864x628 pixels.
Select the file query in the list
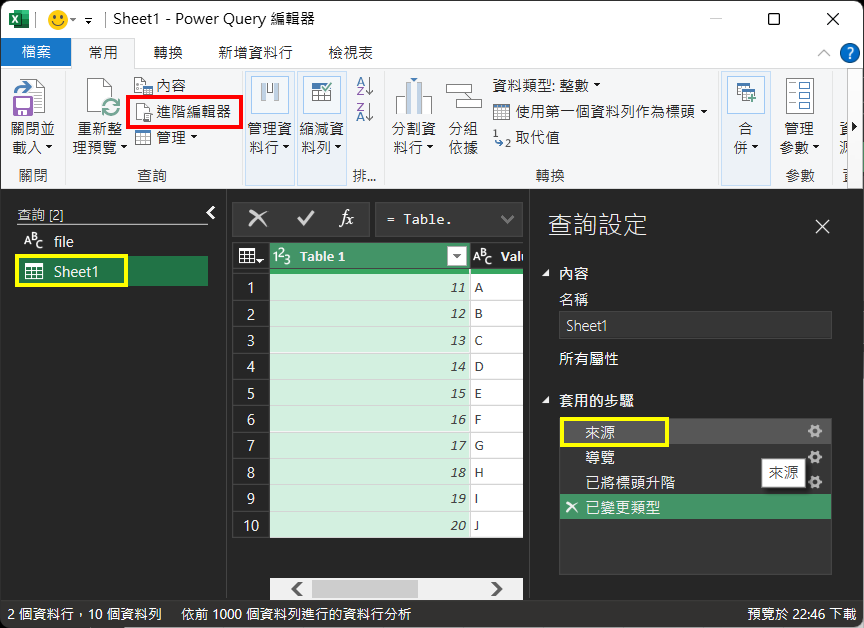pyautogui.click(x=63, y=241)
